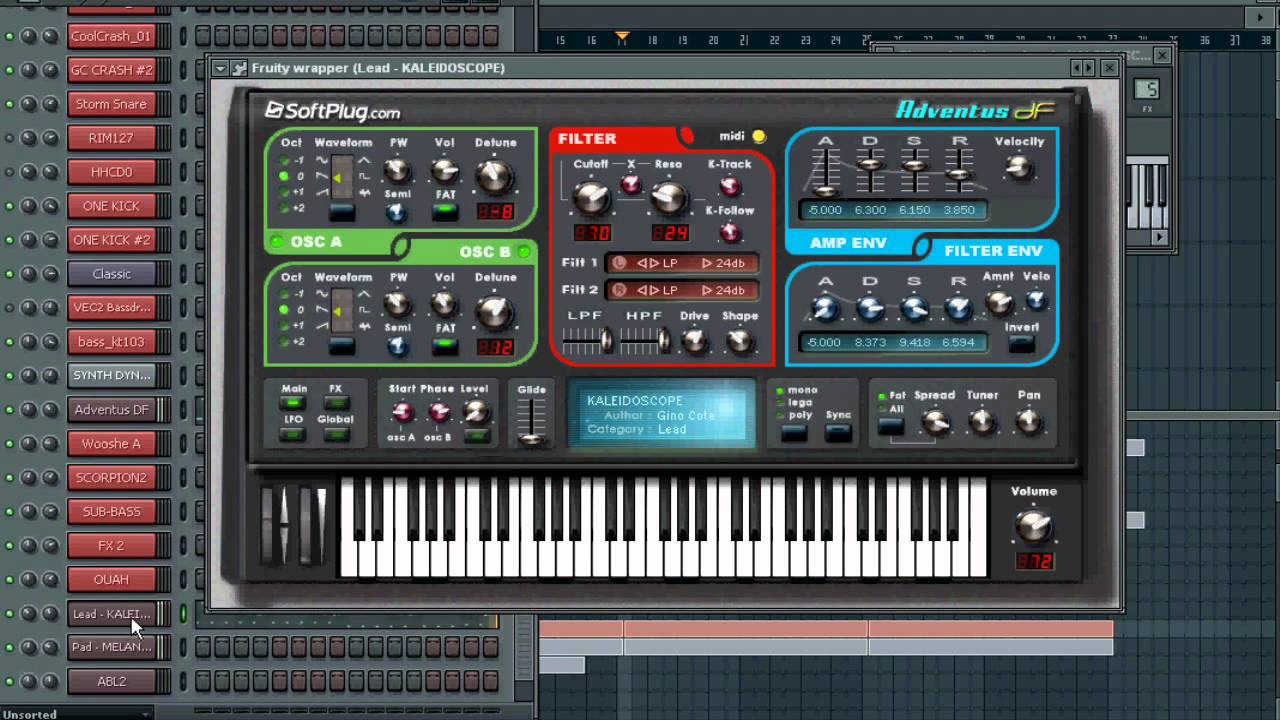Click the filter Cutoff knob

tap(591, 198)
